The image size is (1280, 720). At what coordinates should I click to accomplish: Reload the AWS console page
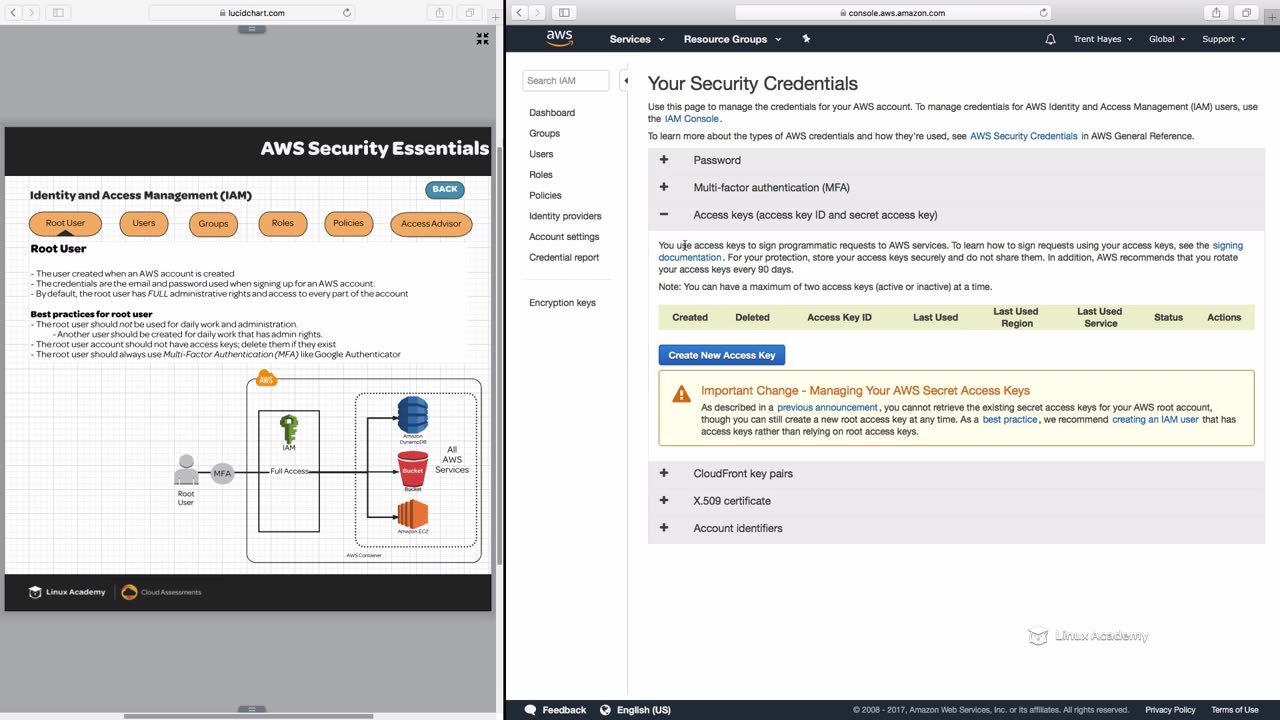(1043, 13)
